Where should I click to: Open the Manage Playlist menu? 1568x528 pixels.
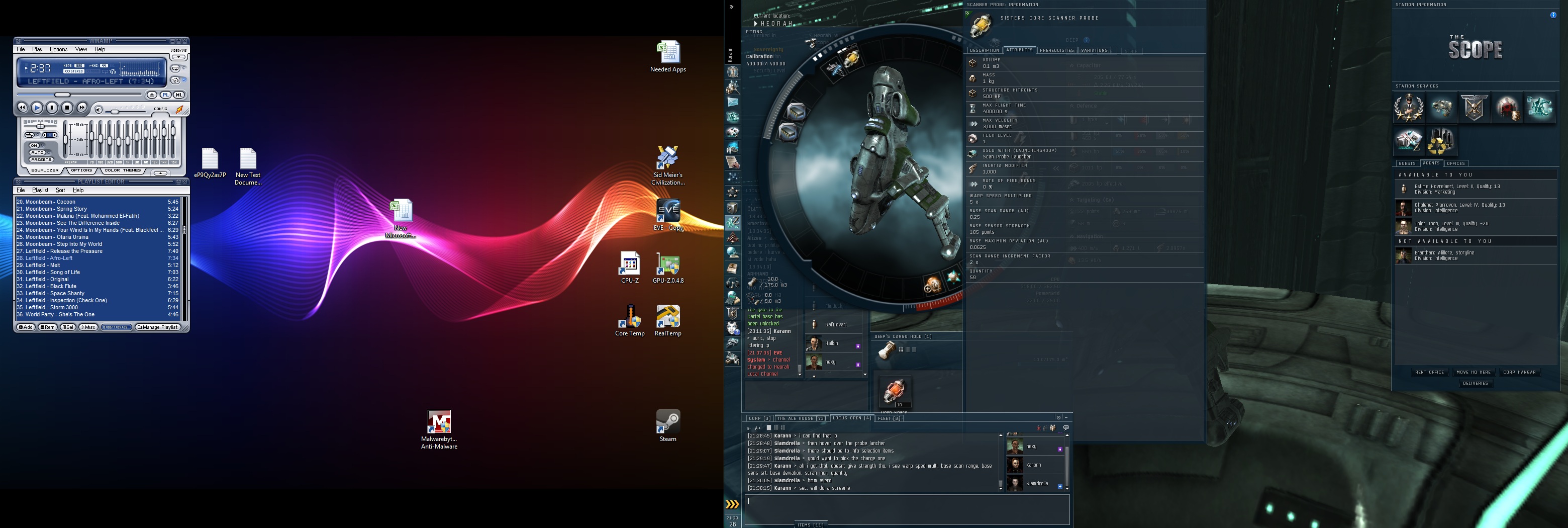click(x=158, y=327)
